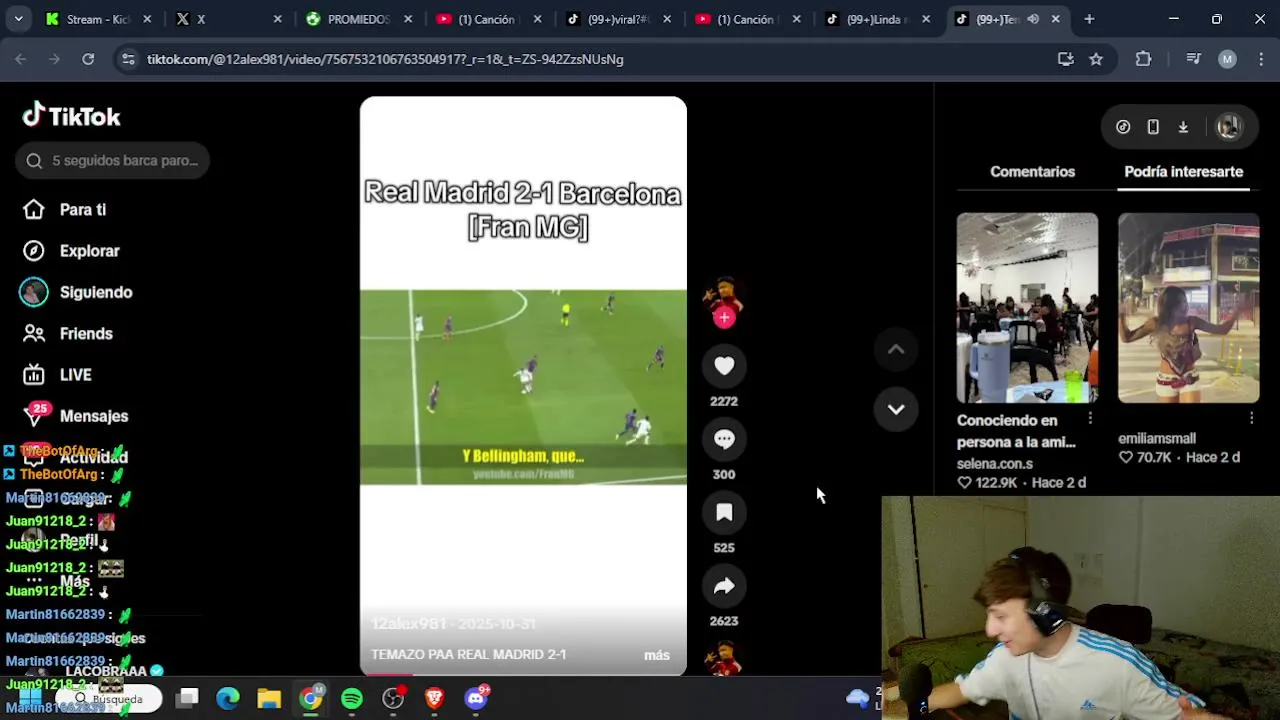Mute the active TikTok tab audio icon

1033,19
